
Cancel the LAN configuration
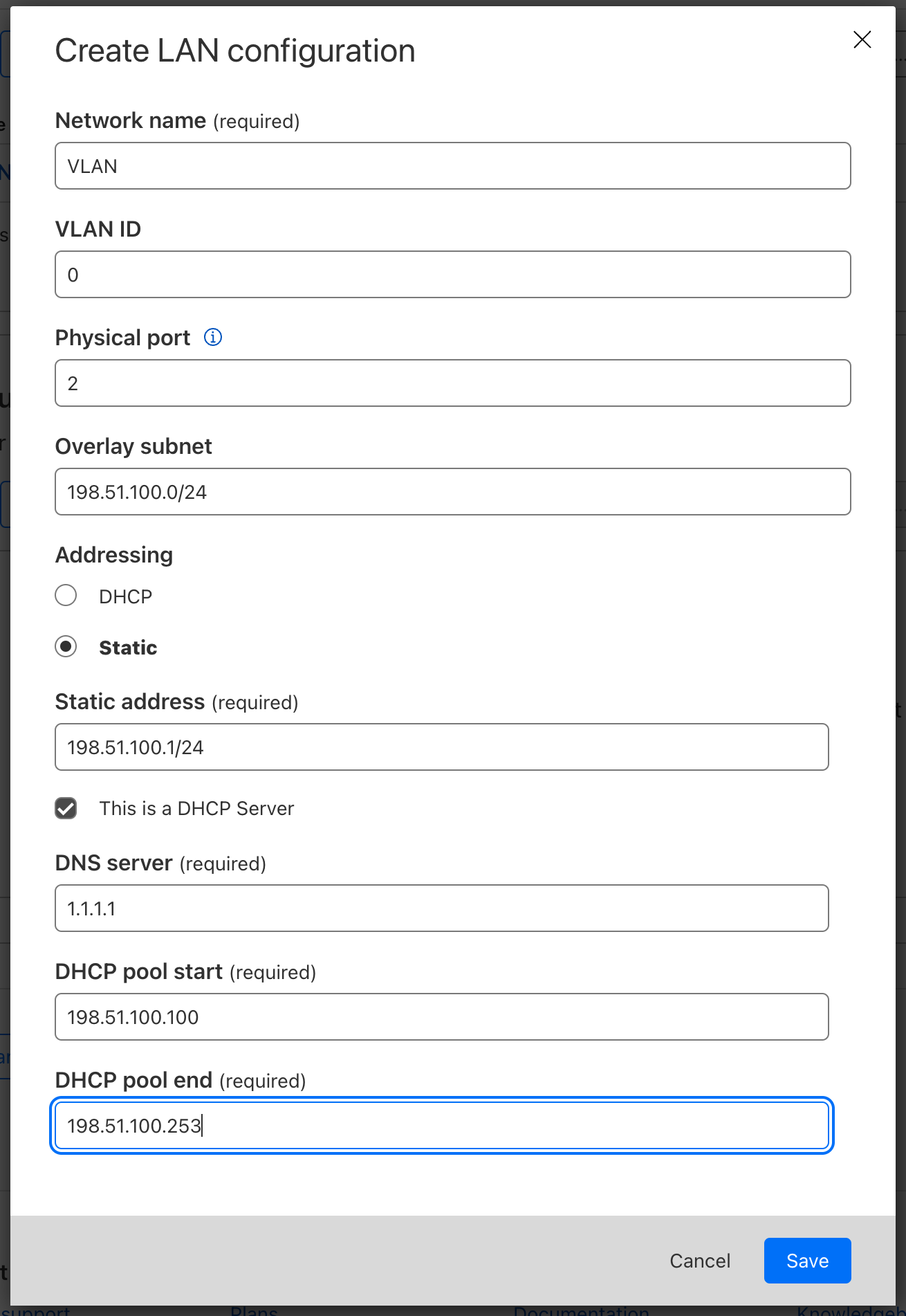699,1261
